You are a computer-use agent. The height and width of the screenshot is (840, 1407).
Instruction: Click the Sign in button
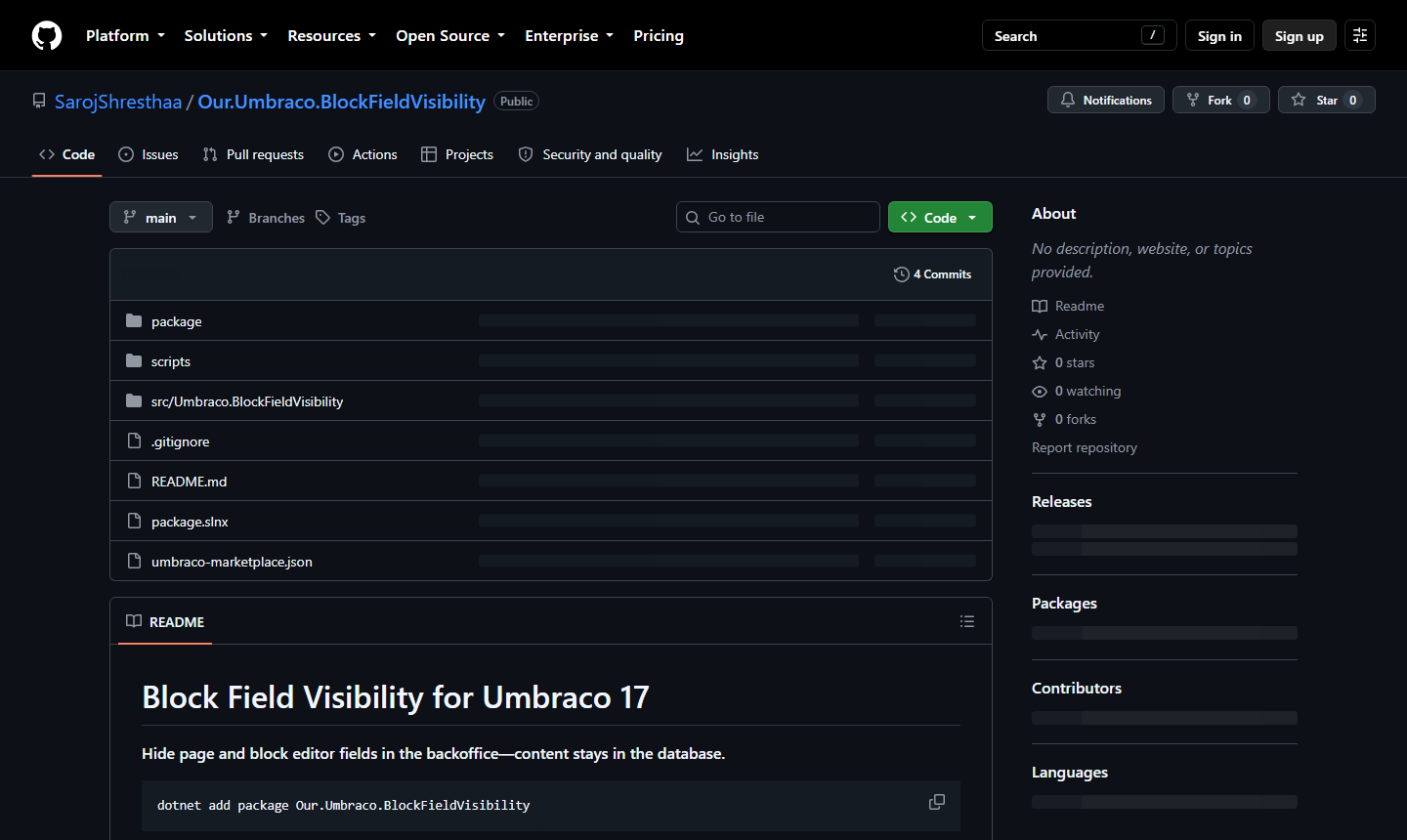pyautogui.click(x=1219, y=35)
